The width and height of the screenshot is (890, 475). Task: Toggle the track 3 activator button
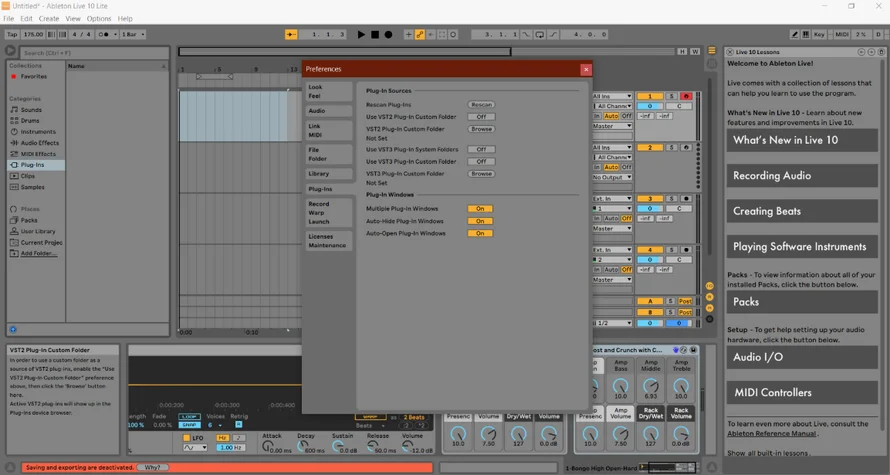tap(650, 199)
